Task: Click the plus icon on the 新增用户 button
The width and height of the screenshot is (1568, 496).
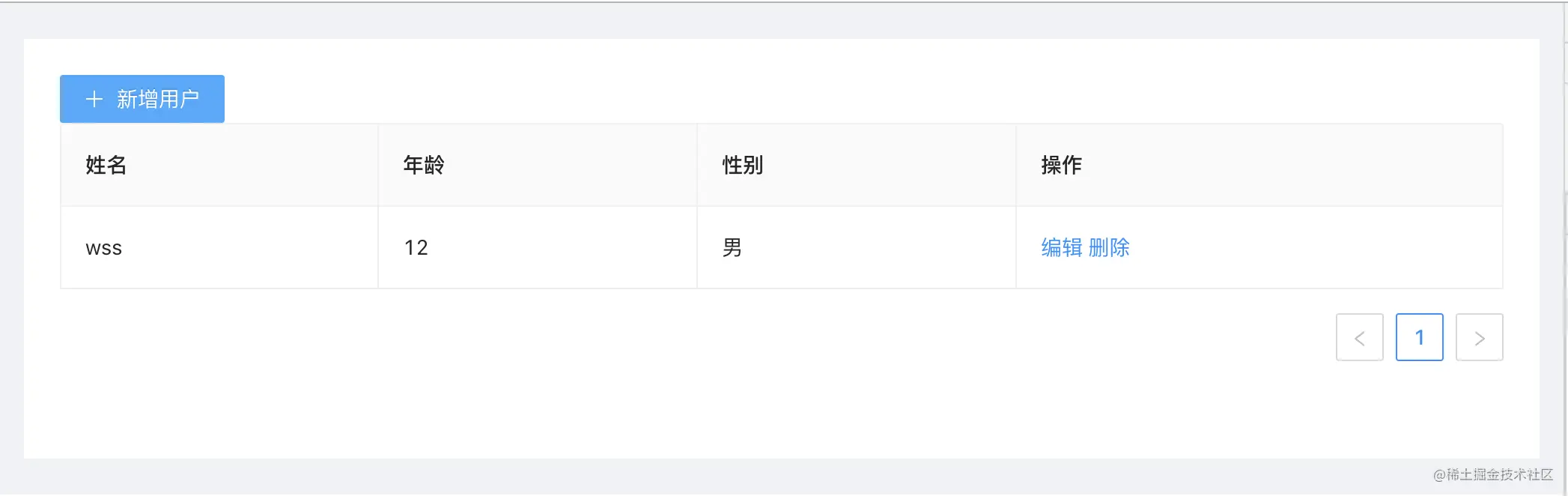Action: (94, 99)
